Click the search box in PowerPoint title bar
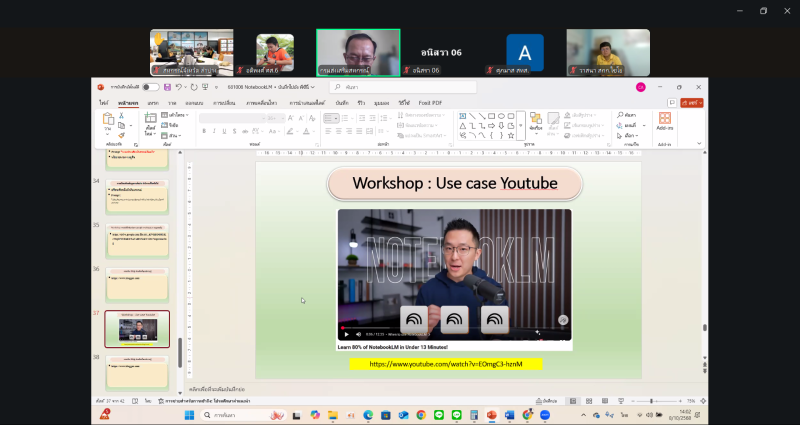 pos(400,87)
